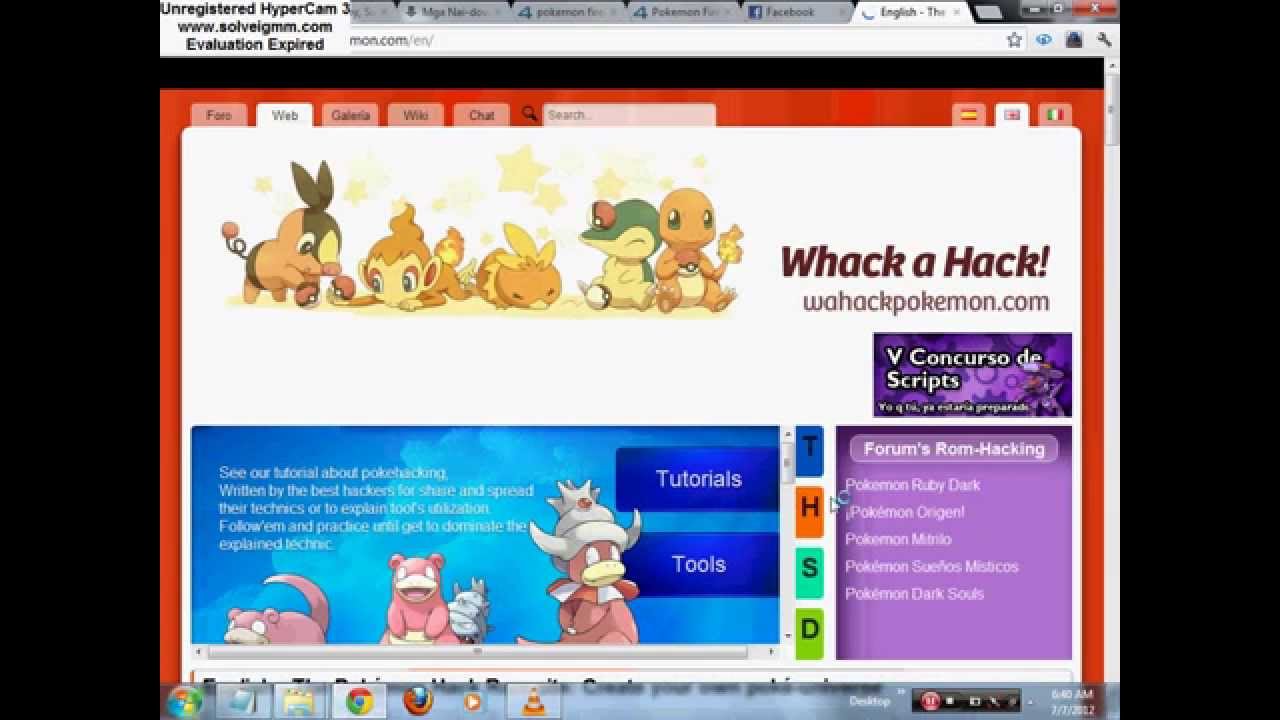Click the Whack a Hack! logo title

[x=914, y=262]
